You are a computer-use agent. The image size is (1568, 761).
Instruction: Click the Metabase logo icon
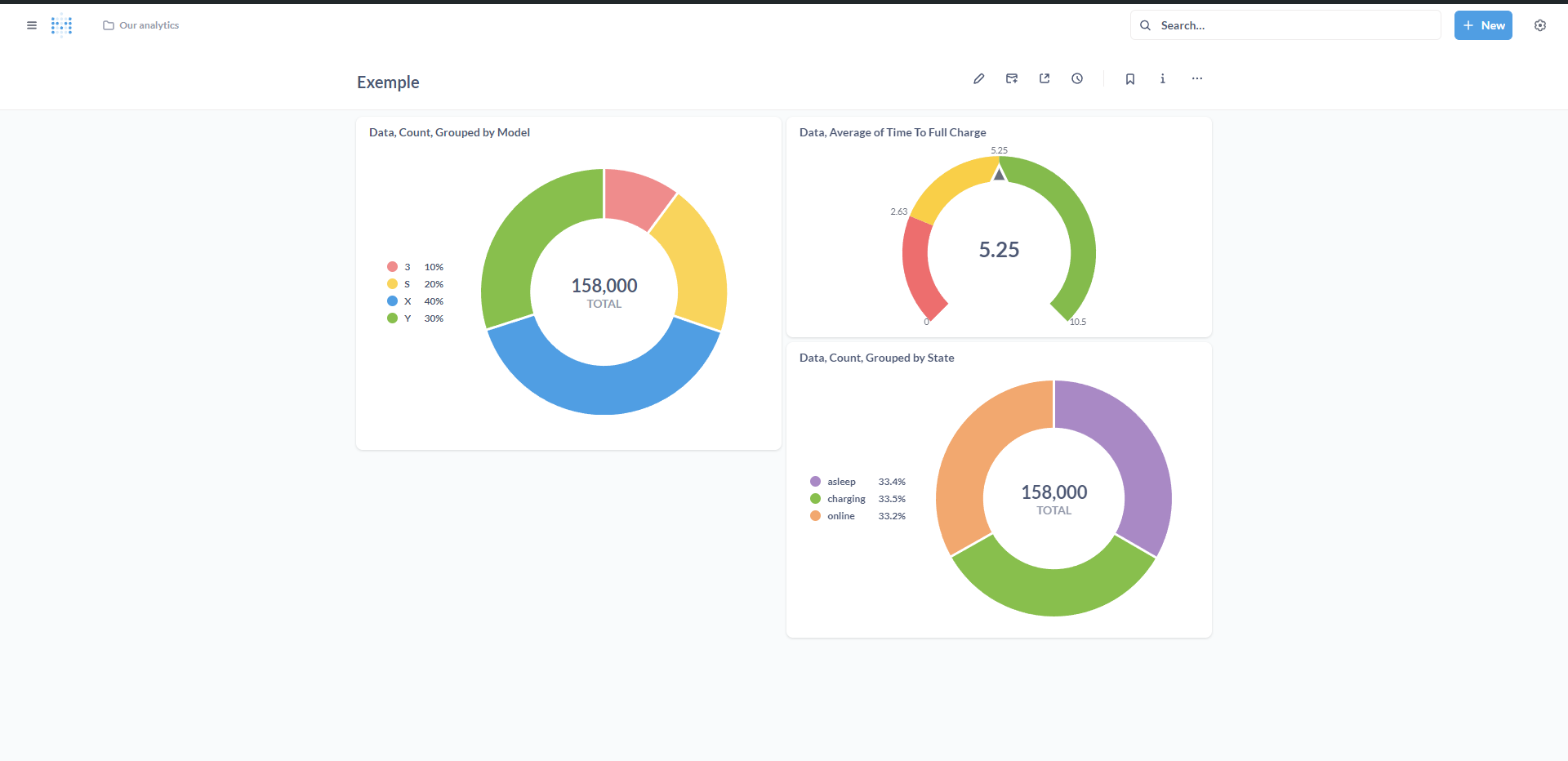click(x=61, y=25)
